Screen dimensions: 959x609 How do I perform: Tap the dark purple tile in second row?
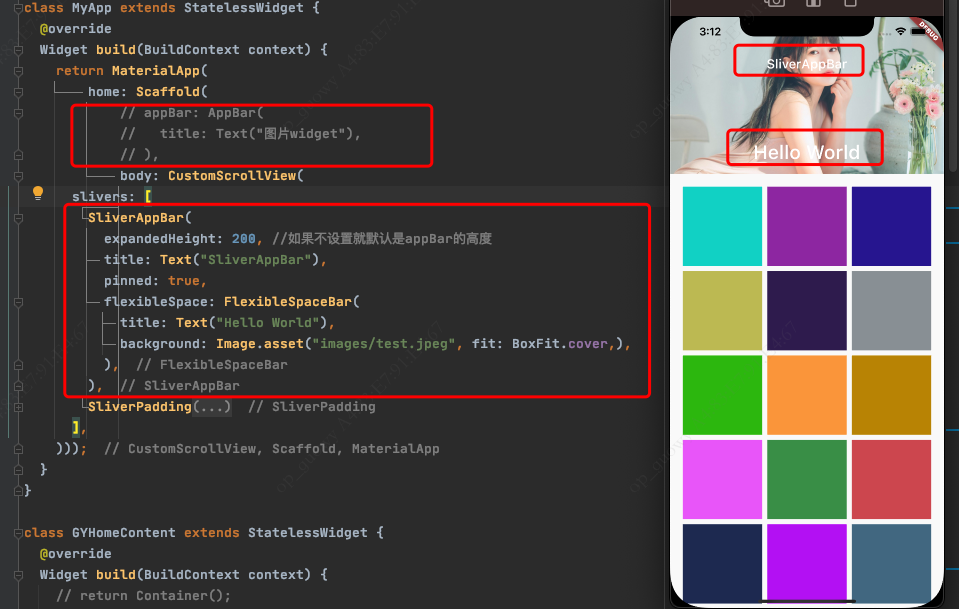(x=807, y=311)
